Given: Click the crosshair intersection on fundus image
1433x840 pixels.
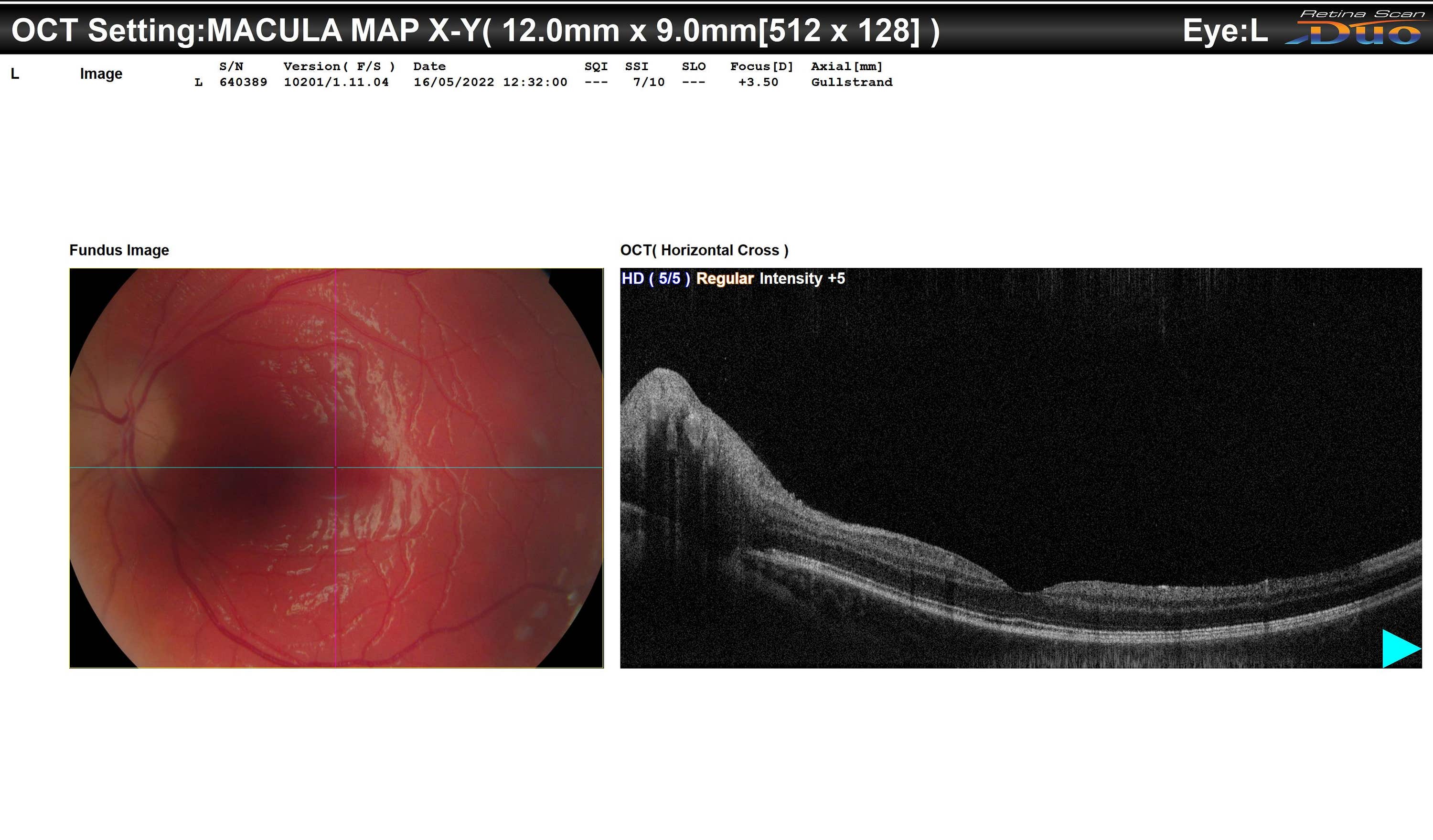Looking at the screenshot, I should (x=335, y=467).
